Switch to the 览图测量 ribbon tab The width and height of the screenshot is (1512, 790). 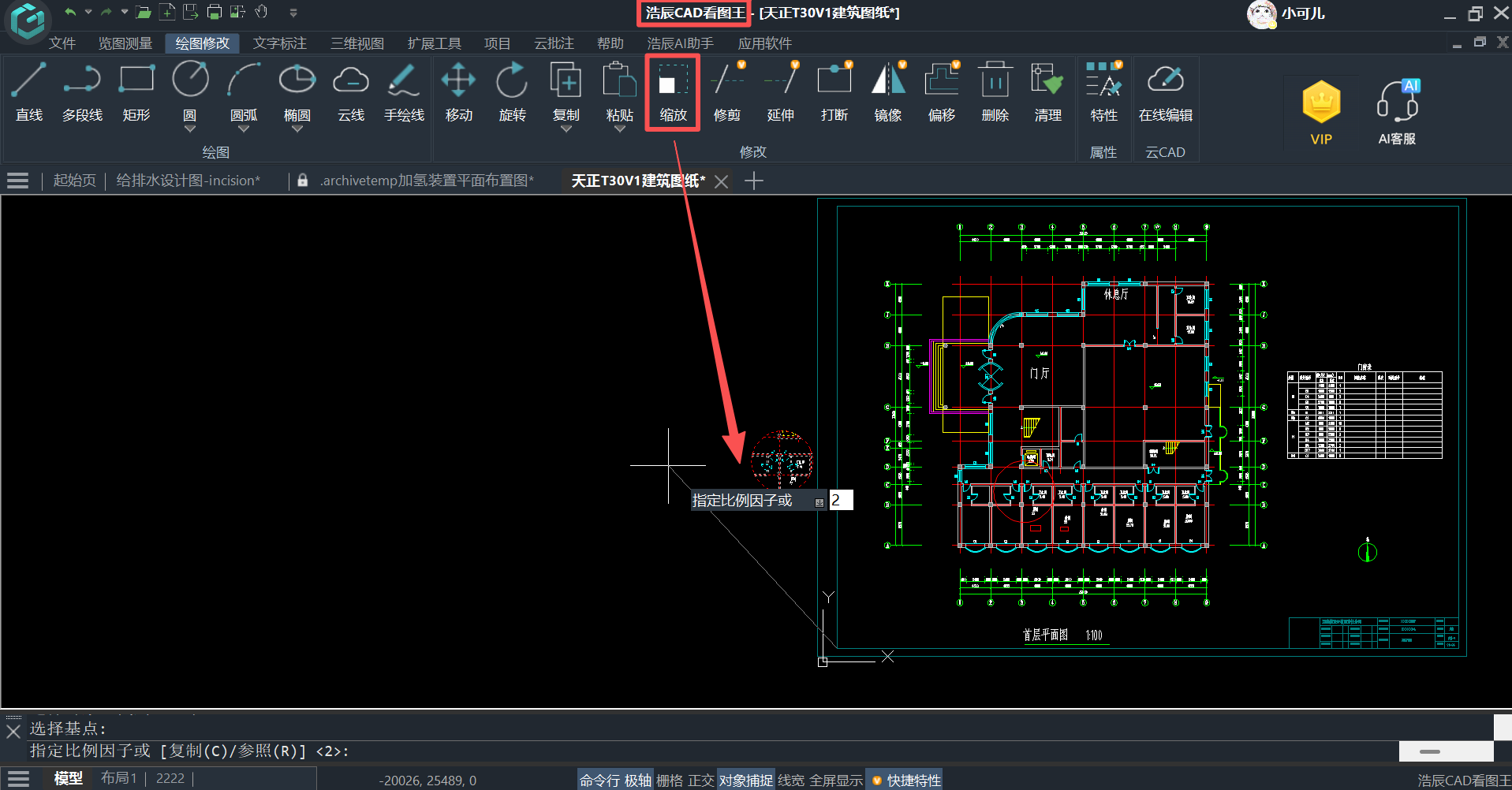tap(125, 43)
